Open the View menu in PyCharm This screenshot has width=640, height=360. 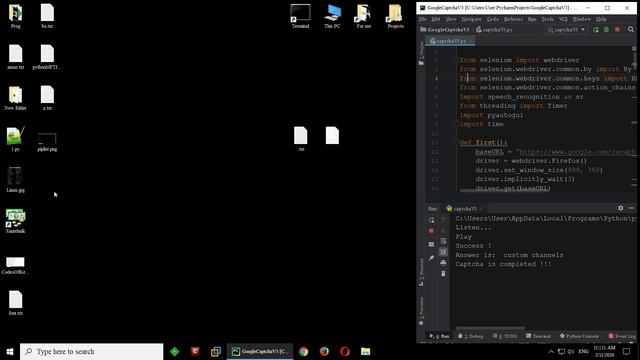coord(450,19)
